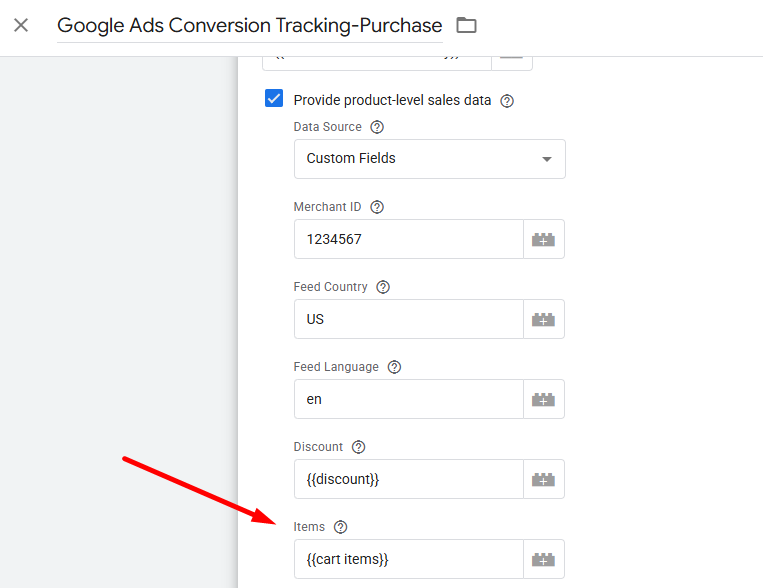Click the Items field with cart items
The height and width of the screenshot is (588, 763).
pyautogui.click(x=408, y=560)
